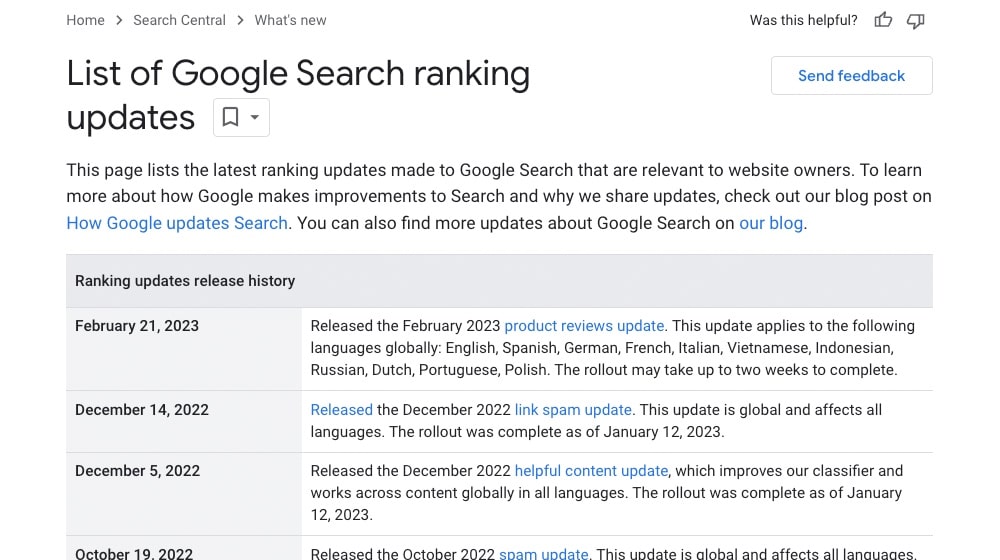Click the 'Released' link in December 14 row
The image size is (1000, 560).
[341, 410]
